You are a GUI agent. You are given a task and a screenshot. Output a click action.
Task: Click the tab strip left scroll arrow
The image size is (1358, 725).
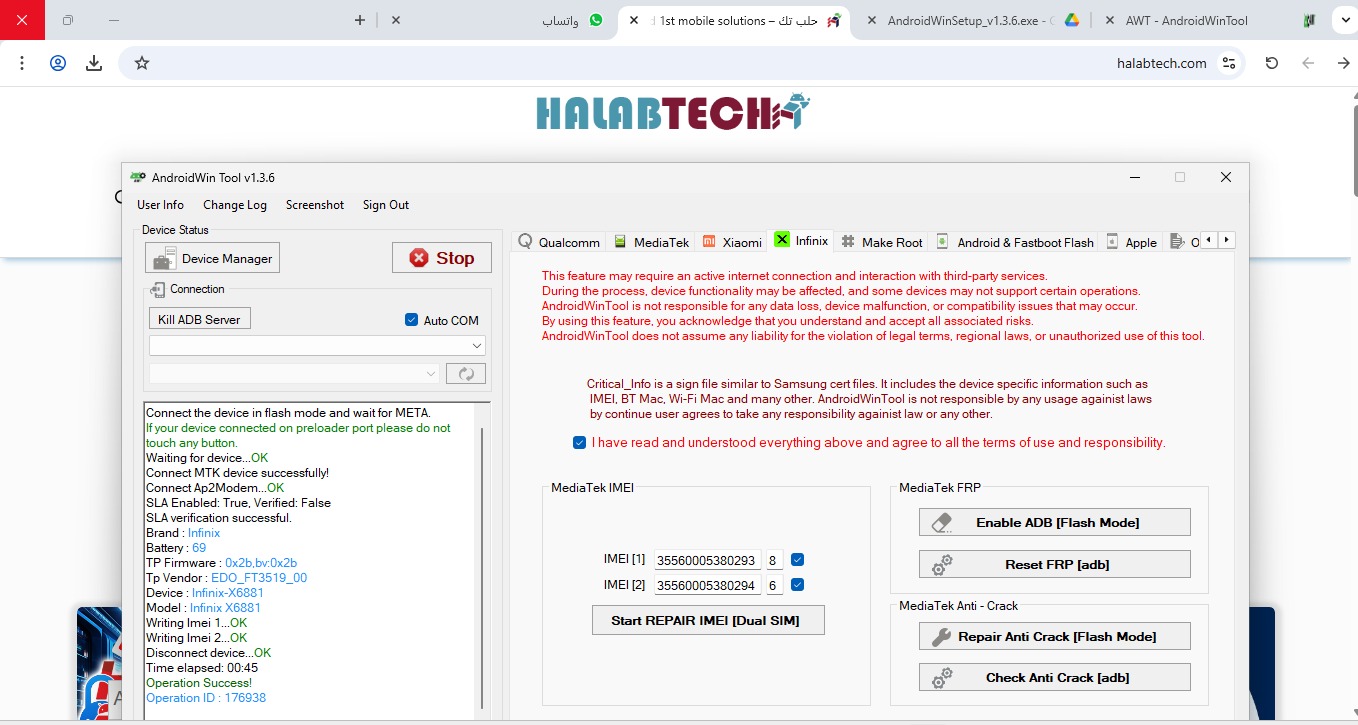point(1209,240)
